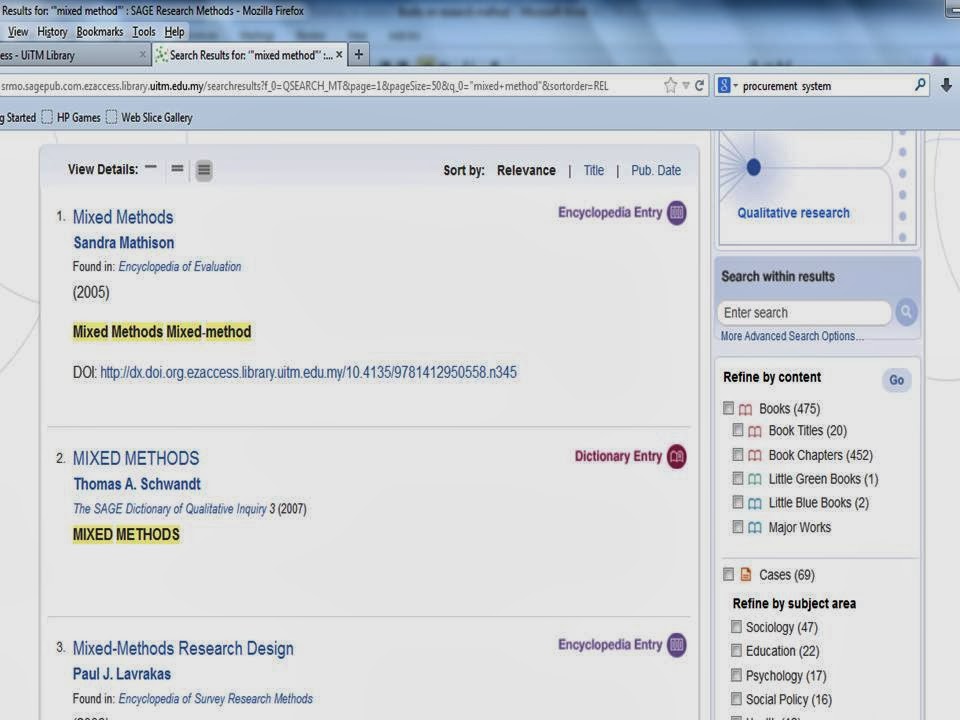
Task: Check the Book Titles (20) checkbox
Action: coord(738,430)
